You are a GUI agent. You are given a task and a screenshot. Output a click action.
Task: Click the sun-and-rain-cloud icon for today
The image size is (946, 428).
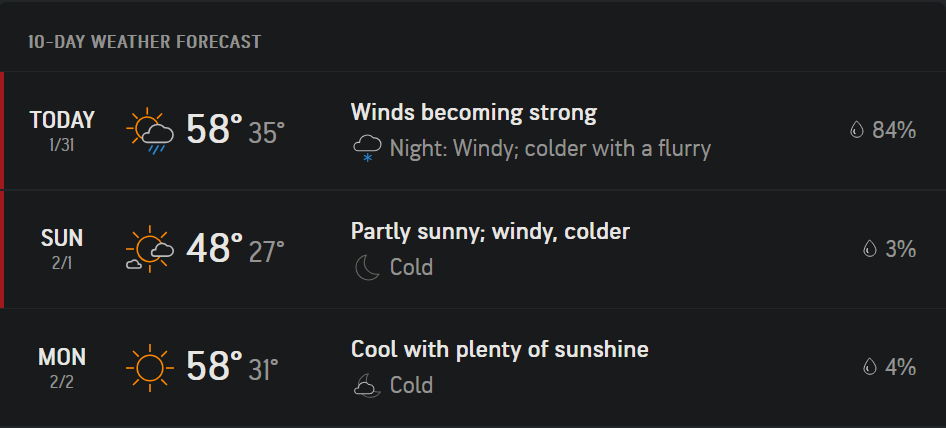click(150, 130)
